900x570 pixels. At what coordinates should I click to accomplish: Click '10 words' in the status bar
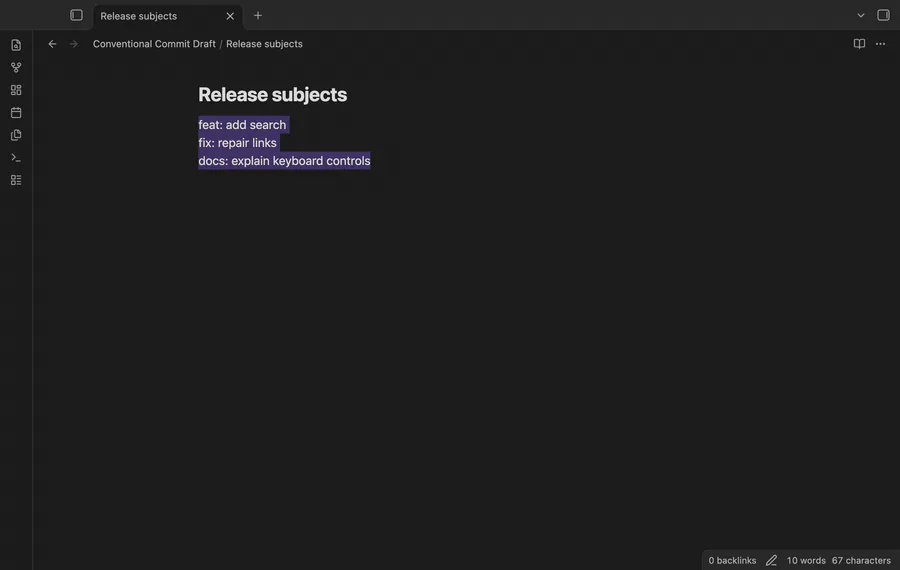coord(806,560)
